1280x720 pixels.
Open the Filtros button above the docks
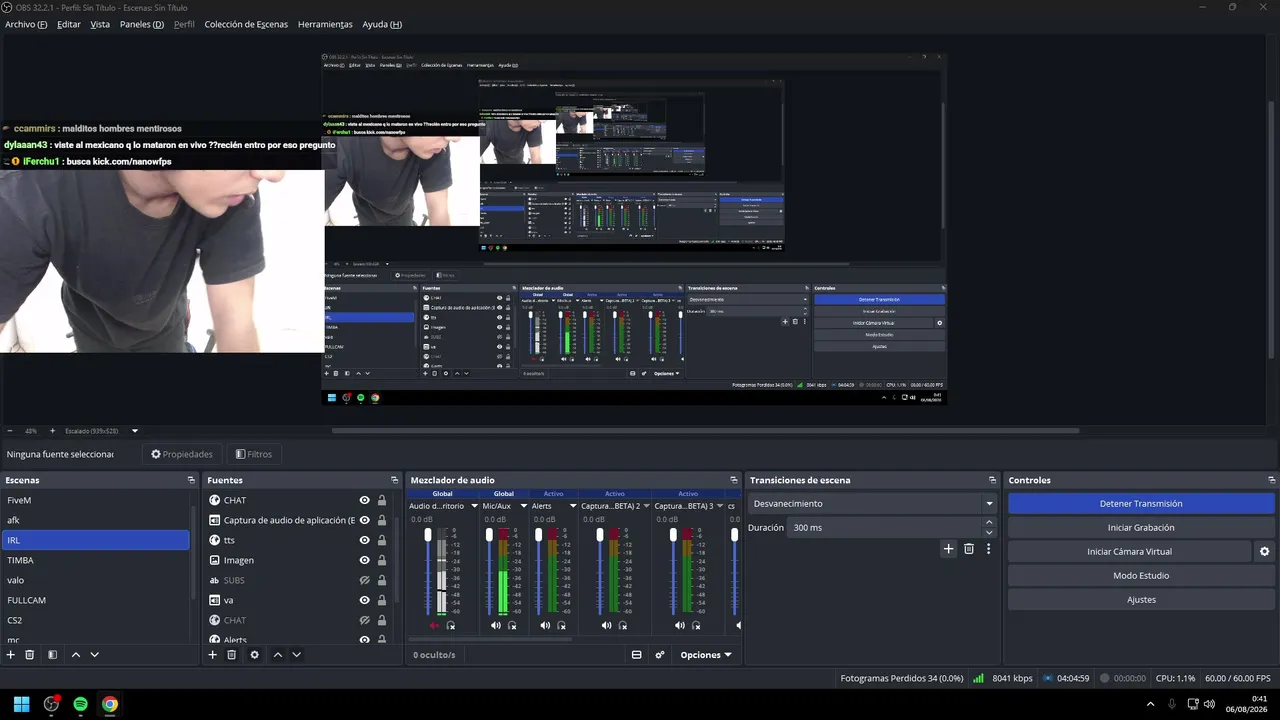point(254,454)
